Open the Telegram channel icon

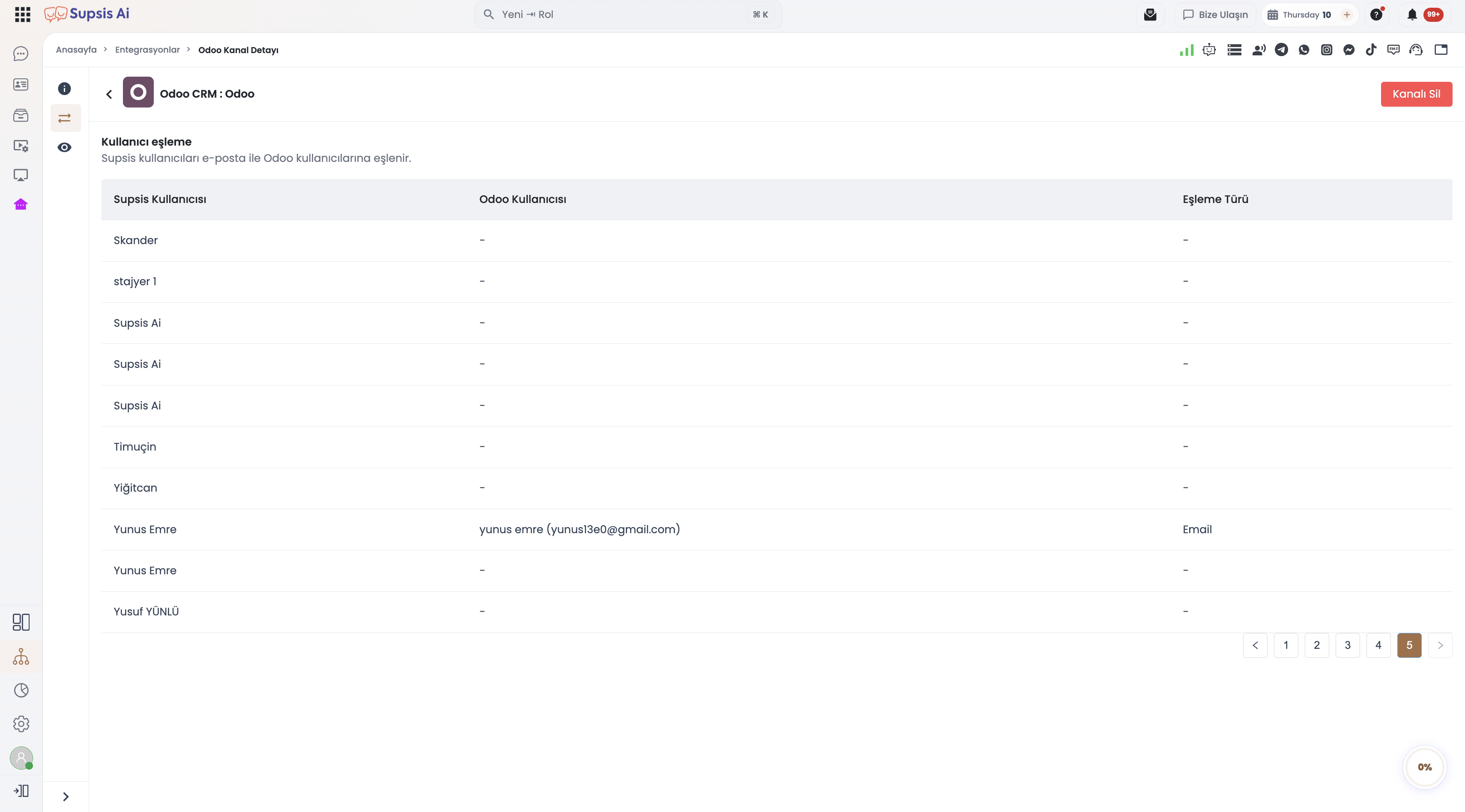(1281, 50)
